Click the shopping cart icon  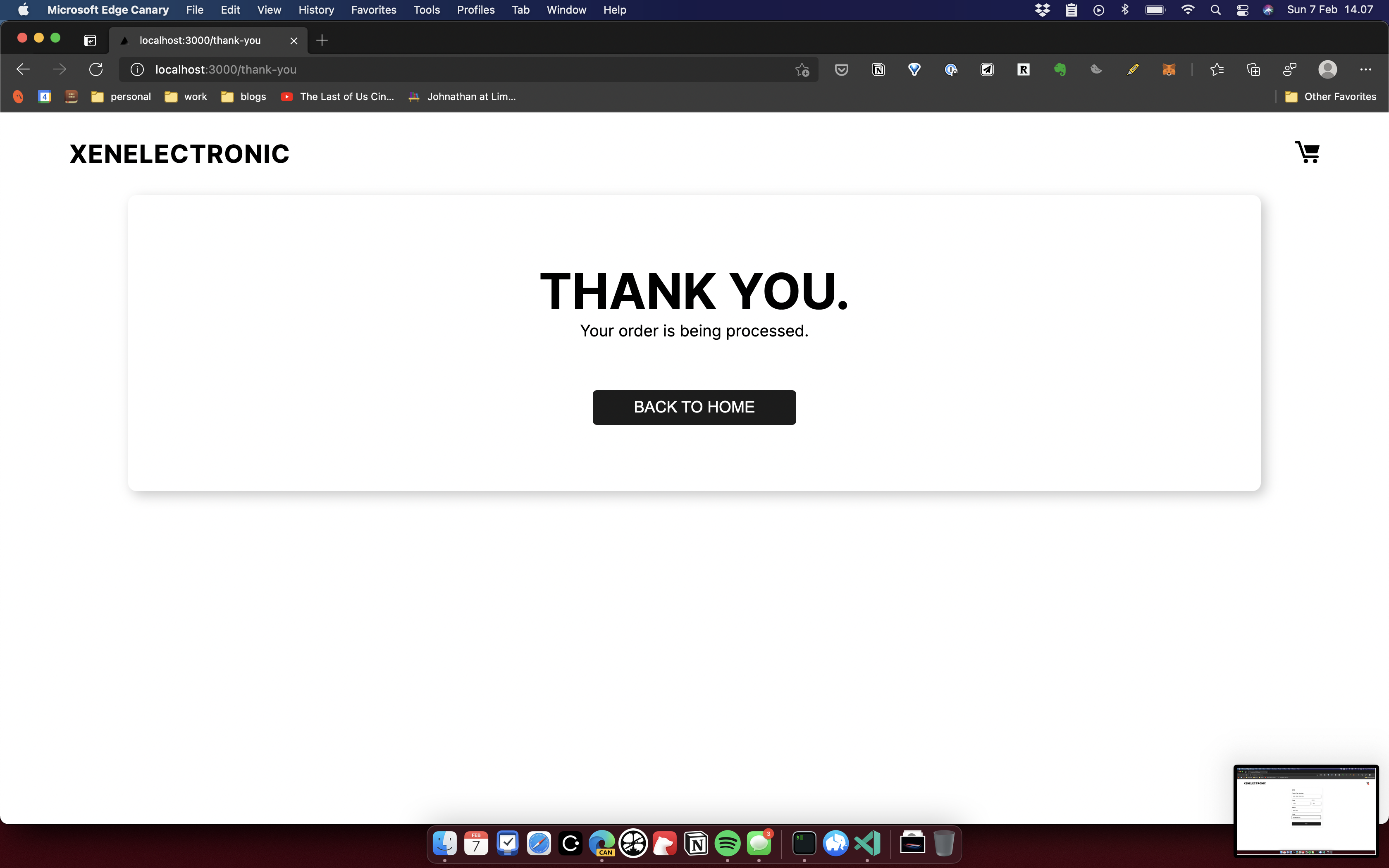click(1307, 153)
